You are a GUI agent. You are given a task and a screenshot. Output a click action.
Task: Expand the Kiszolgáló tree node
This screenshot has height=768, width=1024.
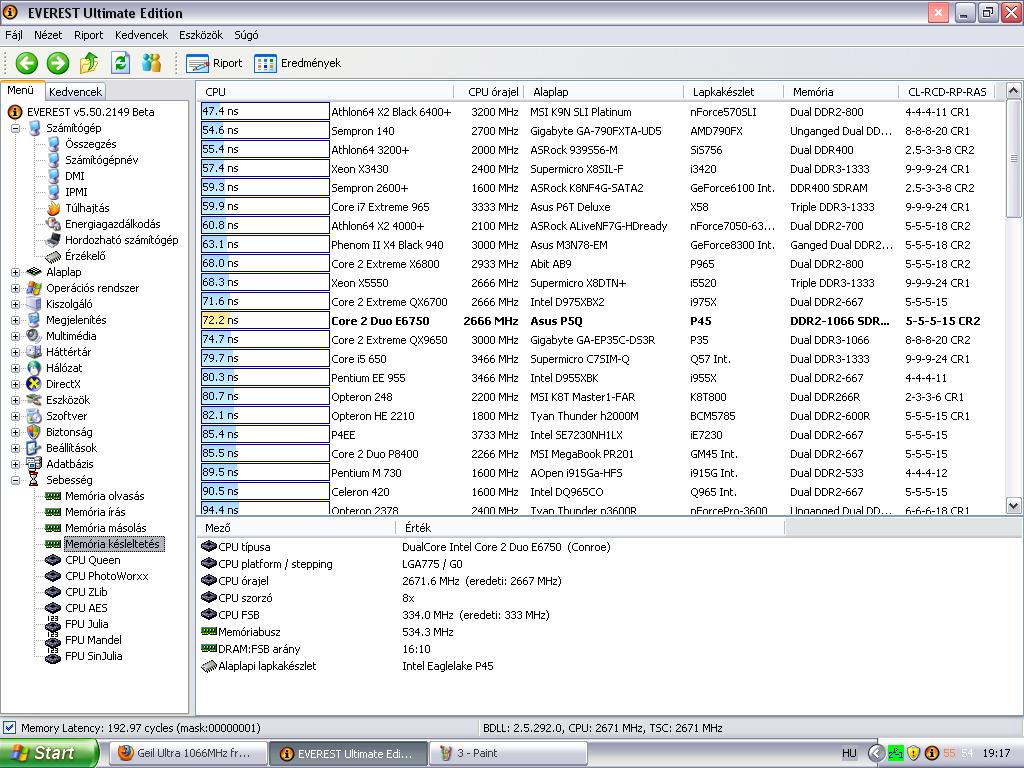[x=15, y=304]
